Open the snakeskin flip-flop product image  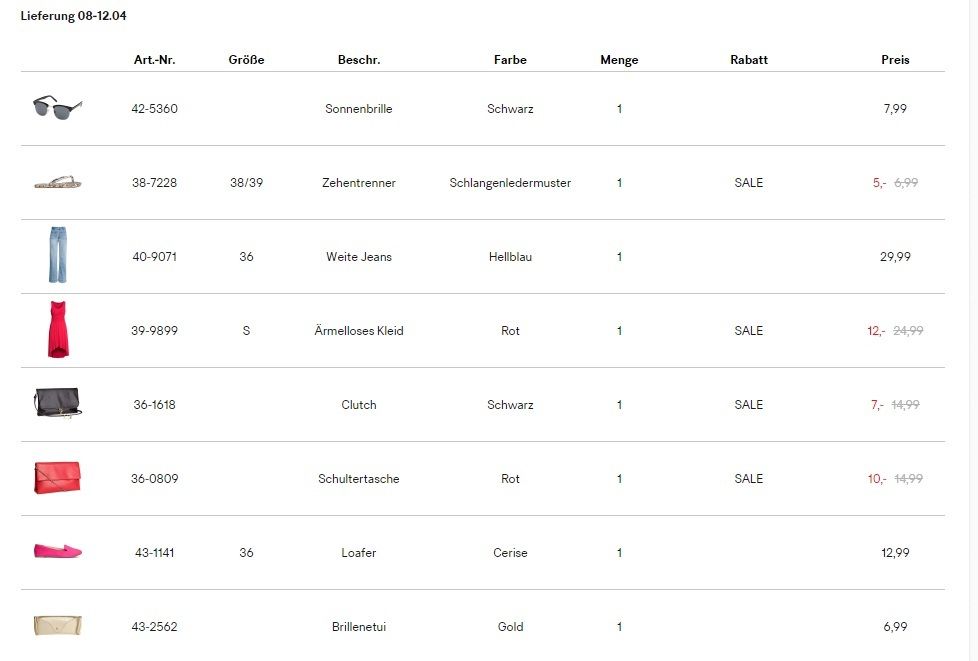coord(57,183)
